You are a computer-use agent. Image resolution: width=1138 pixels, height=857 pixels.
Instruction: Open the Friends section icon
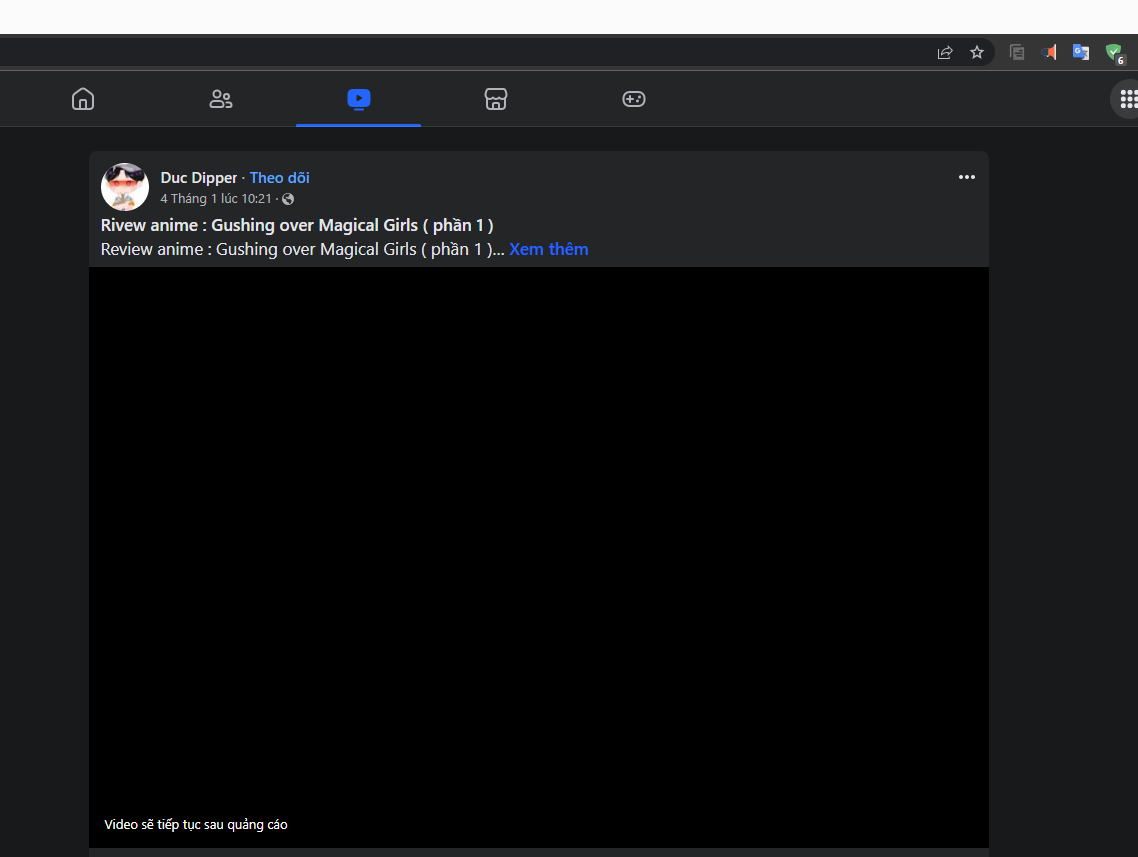click(220, 98)
